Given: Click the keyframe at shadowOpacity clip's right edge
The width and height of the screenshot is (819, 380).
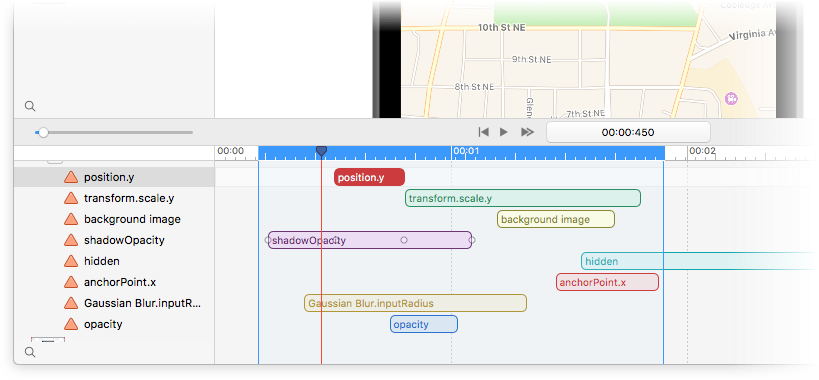Looking at the screenshot, I should click(472, 240).
